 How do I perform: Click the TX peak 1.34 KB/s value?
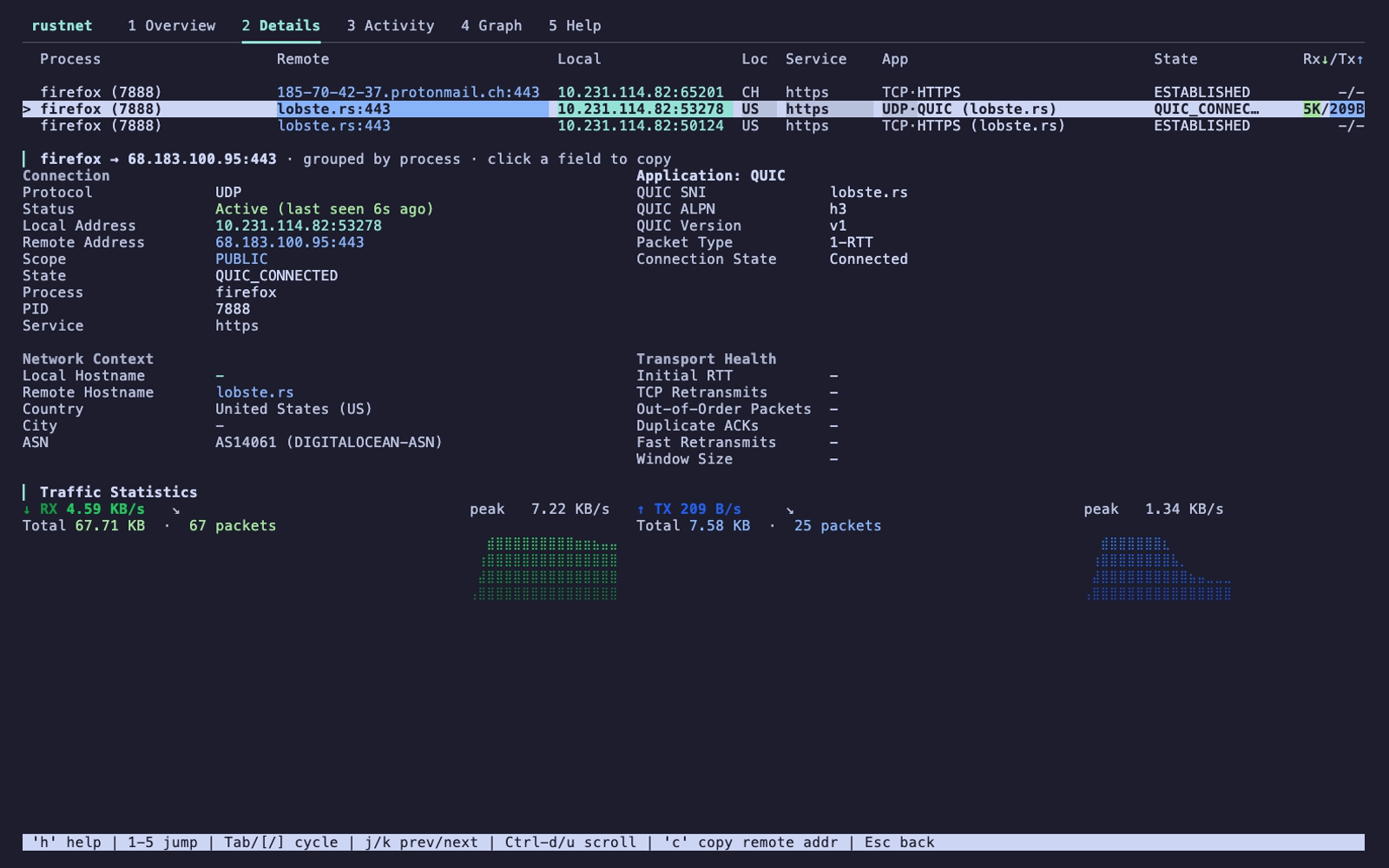pyautogui.click(x=1184, y=510)
